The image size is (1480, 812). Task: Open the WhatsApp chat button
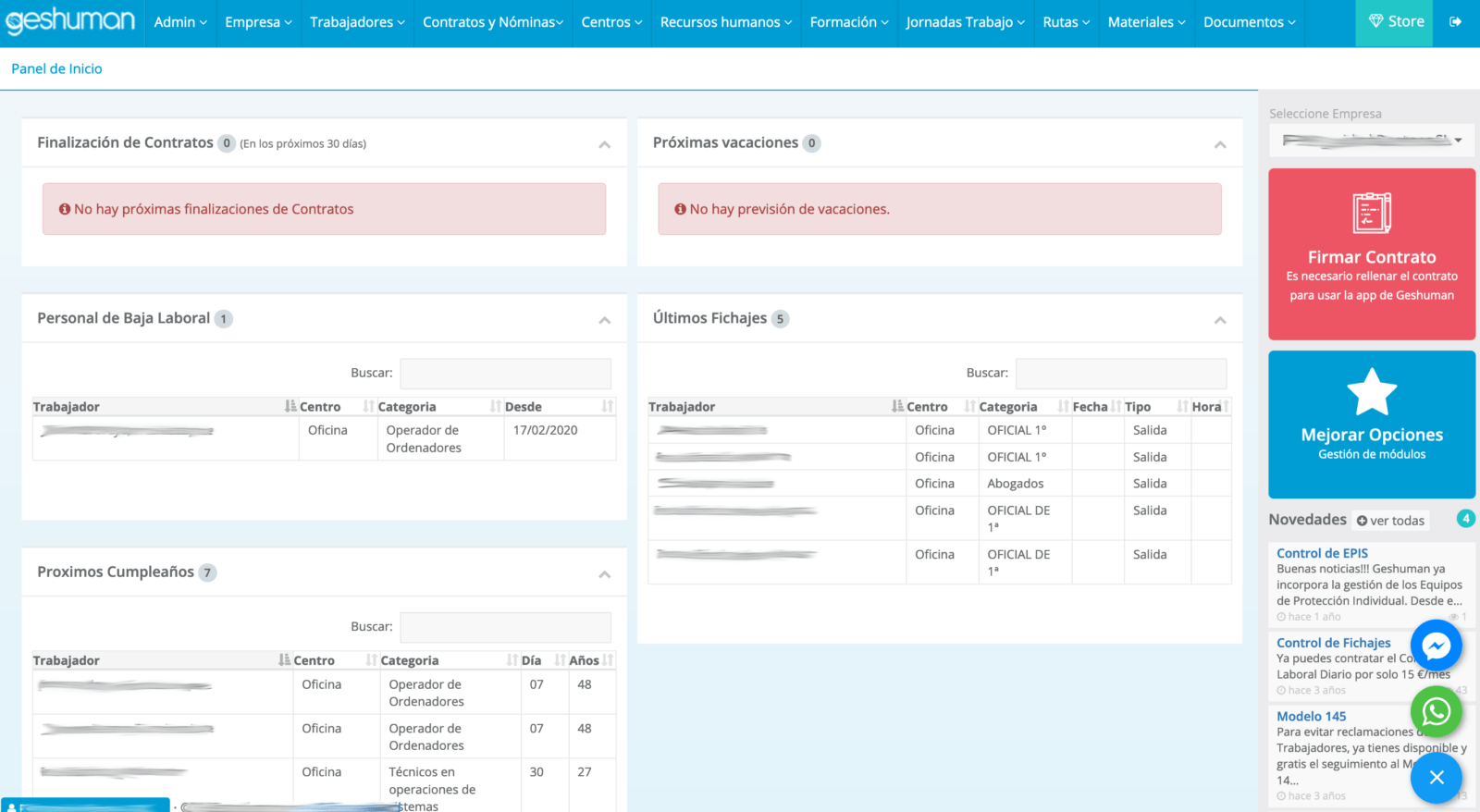tap(1436, 711)
